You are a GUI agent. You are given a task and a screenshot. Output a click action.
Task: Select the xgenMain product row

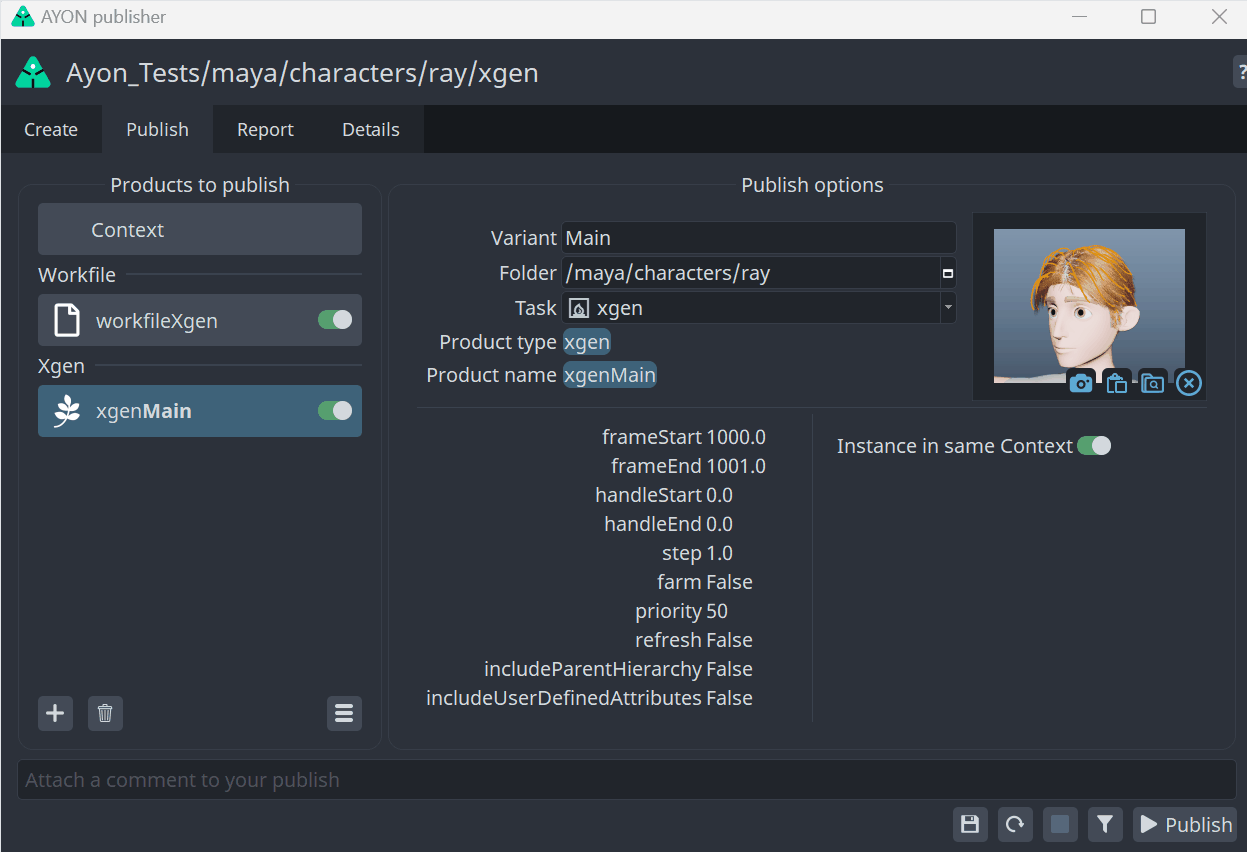pyautogui.click(x=200, y=411)
